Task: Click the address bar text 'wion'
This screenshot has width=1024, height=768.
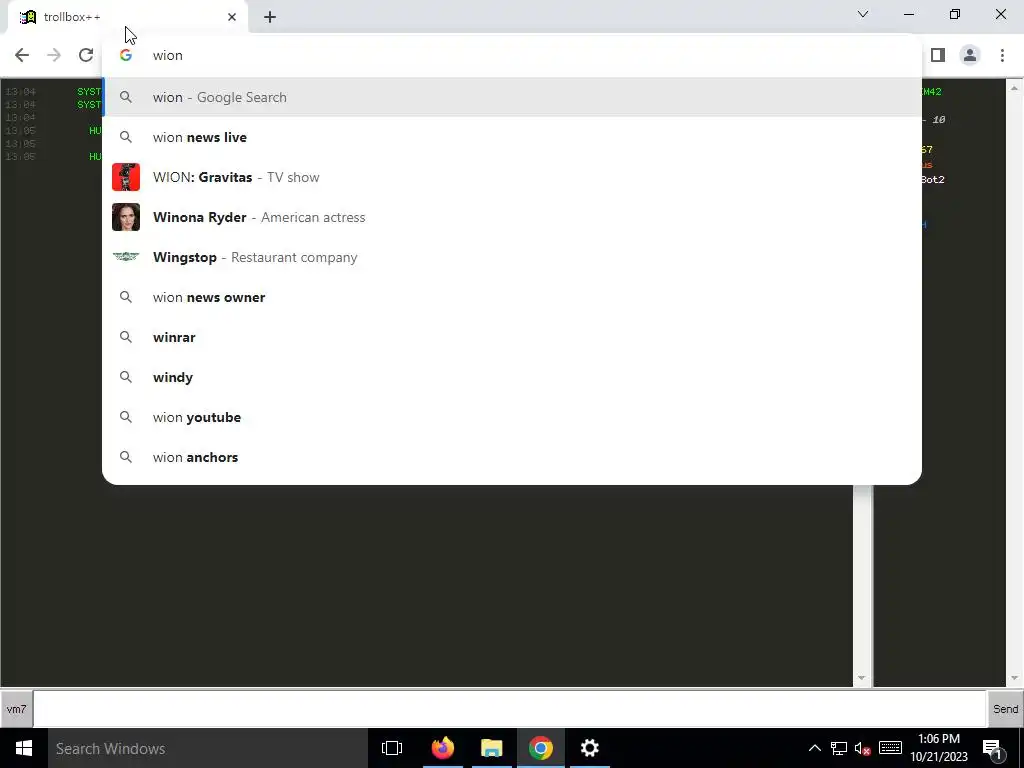Action: click(168, 56)
